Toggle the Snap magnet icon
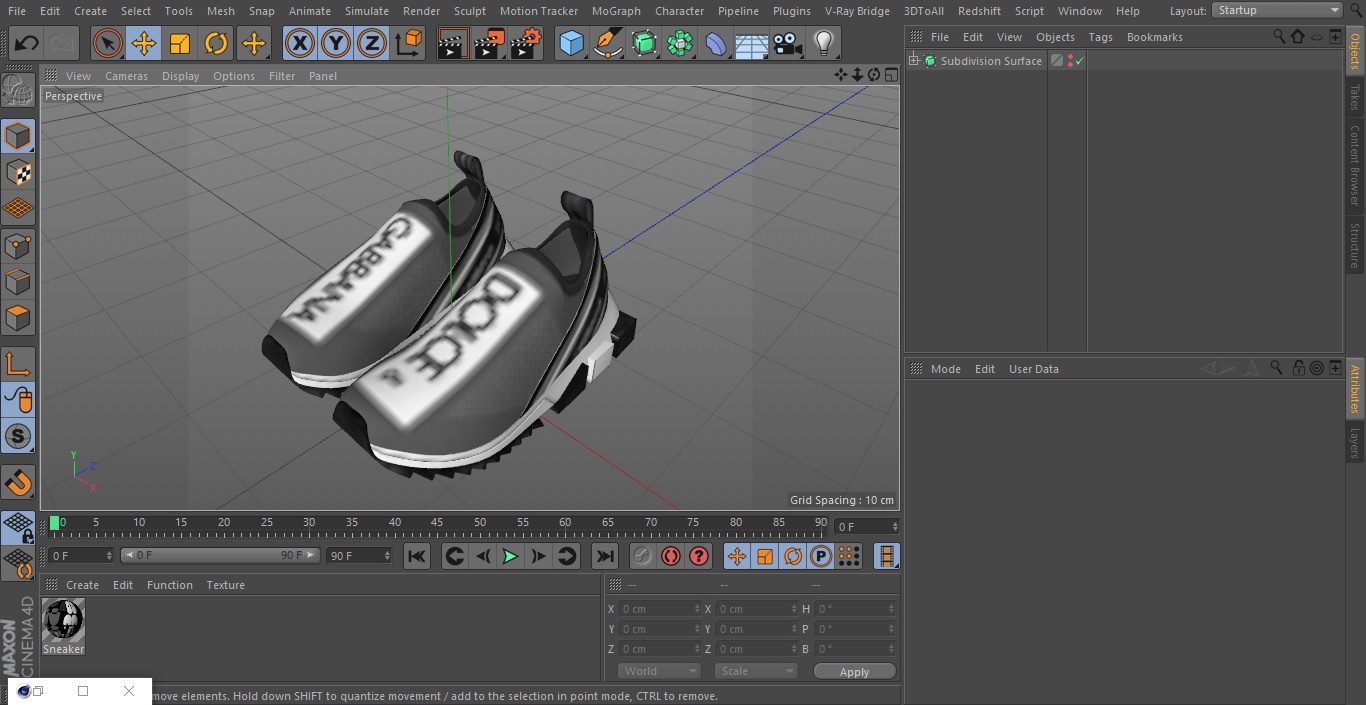1366x705 pixels. pyautogui.click(x=18, y=483)
